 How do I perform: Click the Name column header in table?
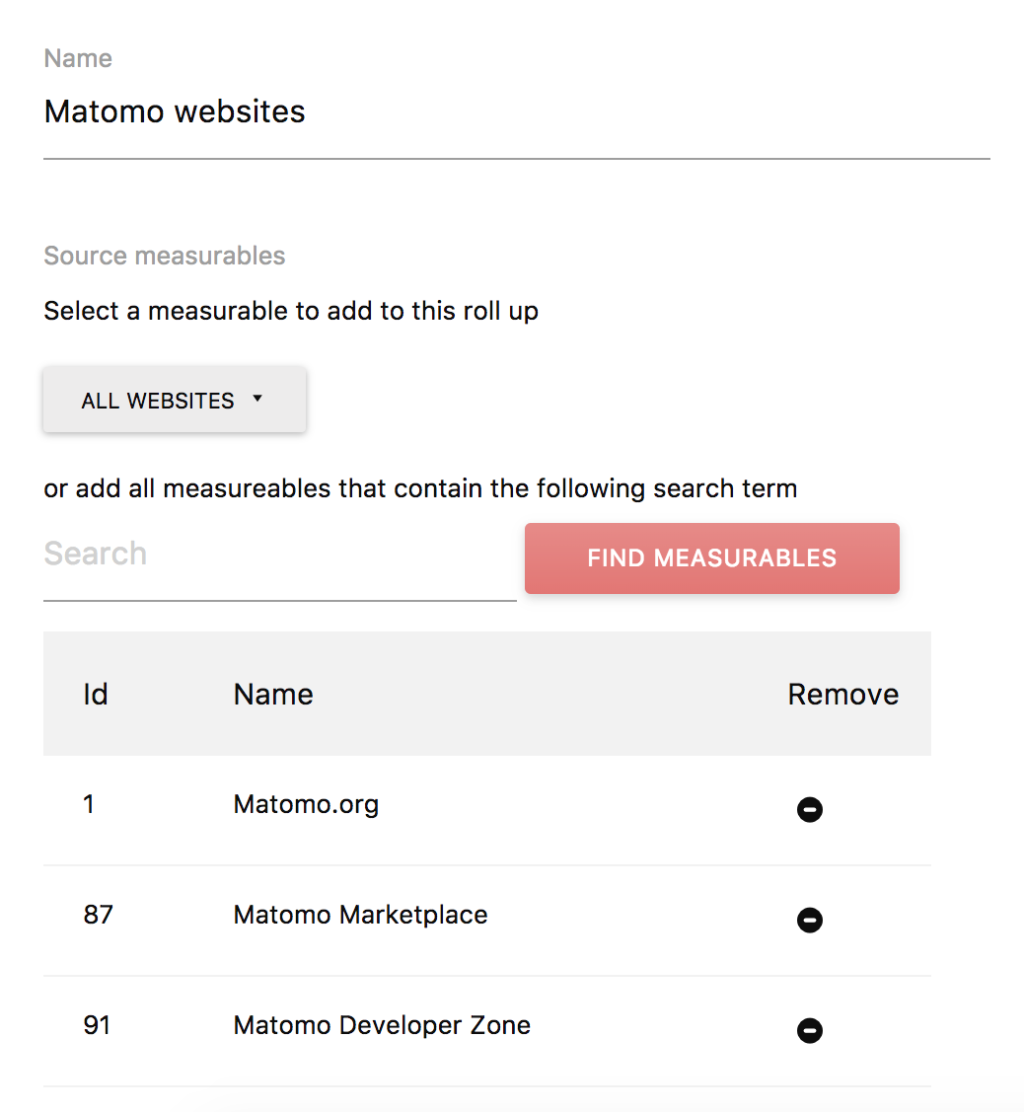point(273,694)
